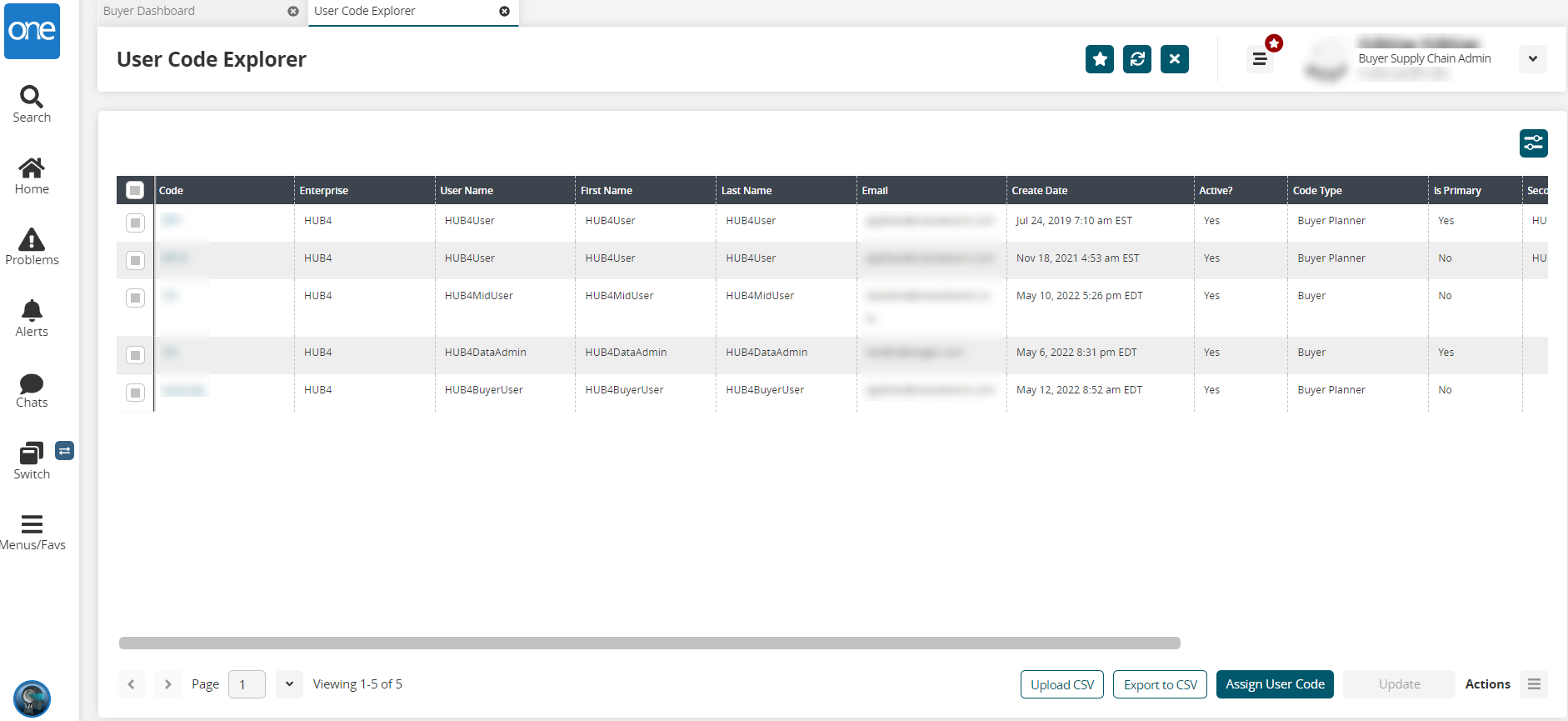The image size is (1568, 721).
Task: Click the Buyer Supply Chain Admin role text
Action: pos(1425,58)
